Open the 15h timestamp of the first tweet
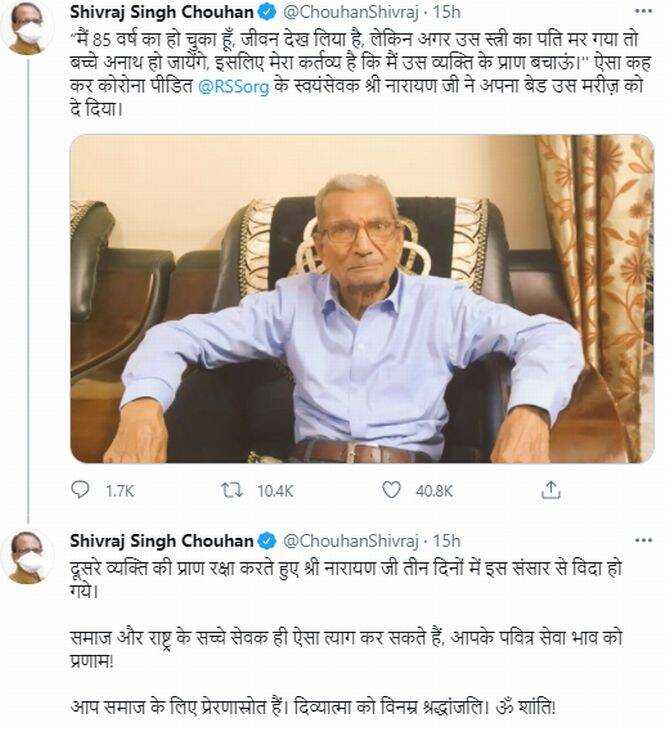 pos(448,14)
